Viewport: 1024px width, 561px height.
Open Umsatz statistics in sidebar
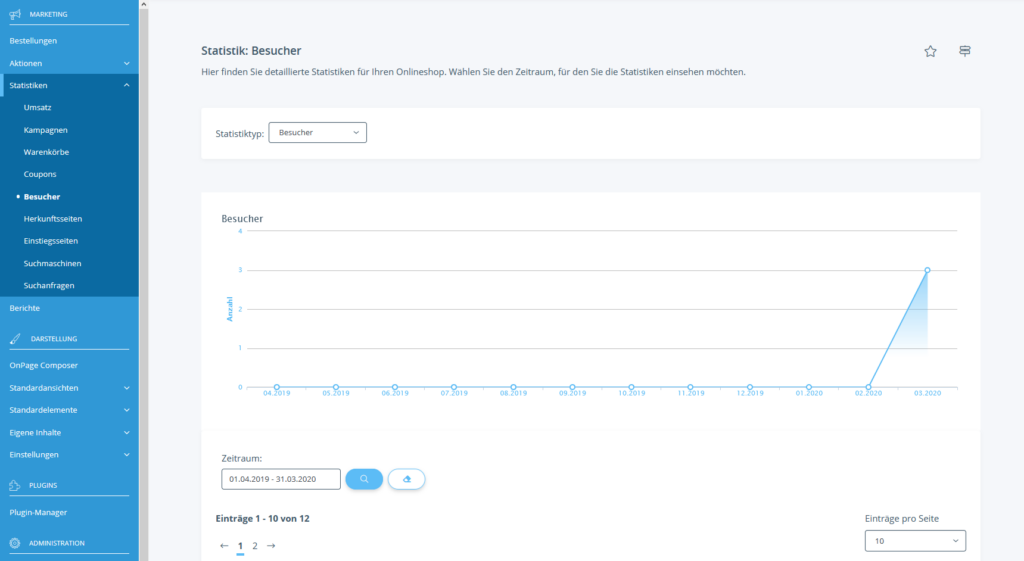click(x=38, y=108)
